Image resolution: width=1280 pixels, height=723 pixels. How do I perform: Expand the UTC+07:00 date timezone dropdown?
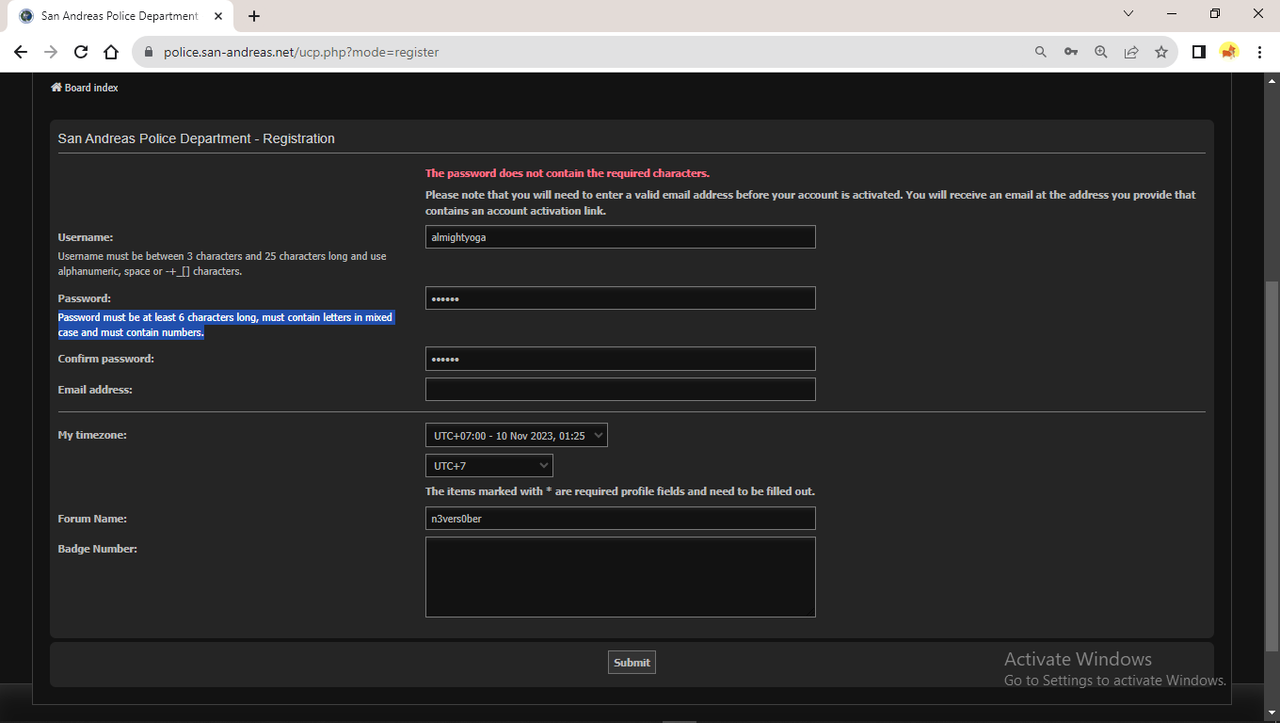click(x=516, y=435)
